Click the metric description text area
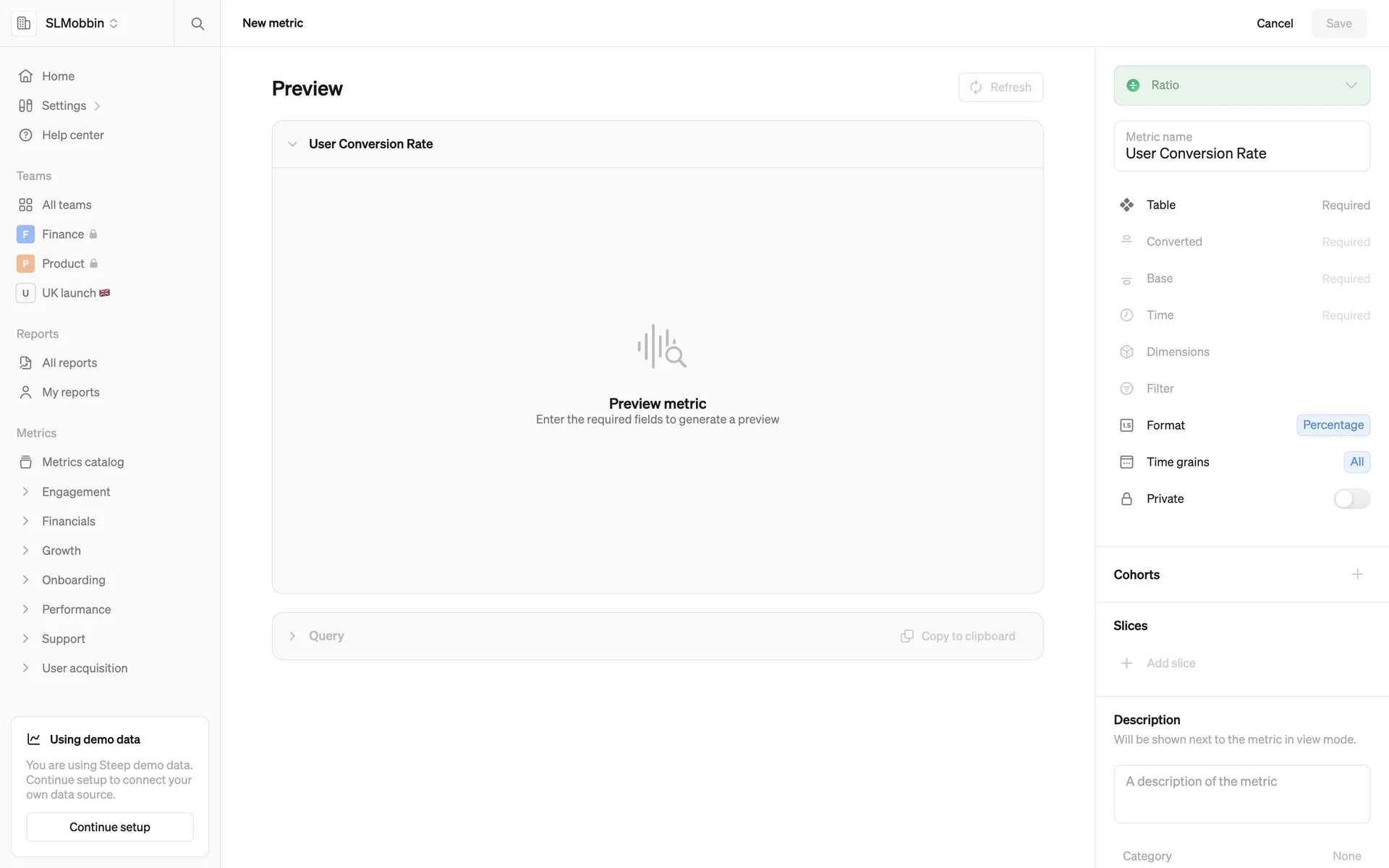Screen dimensions: 1389x868 pos(1241,793)
